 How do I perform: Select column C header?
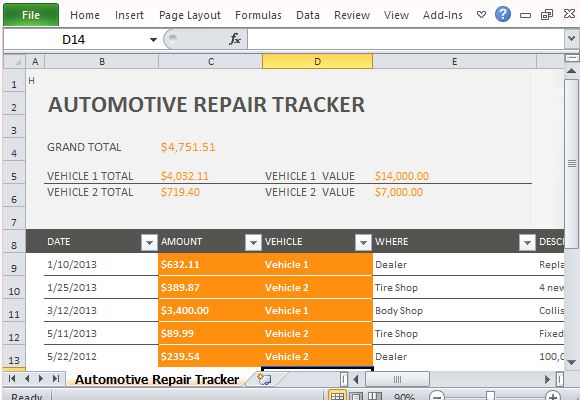(210, 61)
